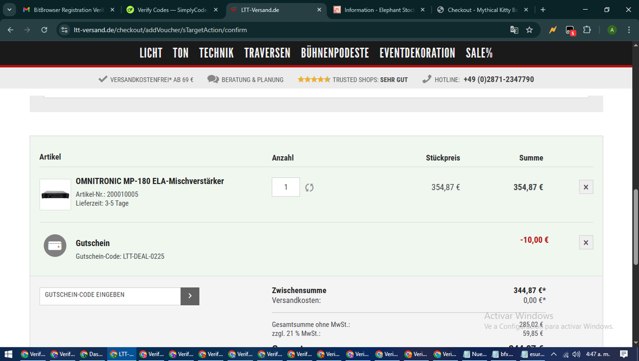Switch to Information Elephant Stock tab
The height and width of the screenshot is (361, 639).
[x=379, y=10]
